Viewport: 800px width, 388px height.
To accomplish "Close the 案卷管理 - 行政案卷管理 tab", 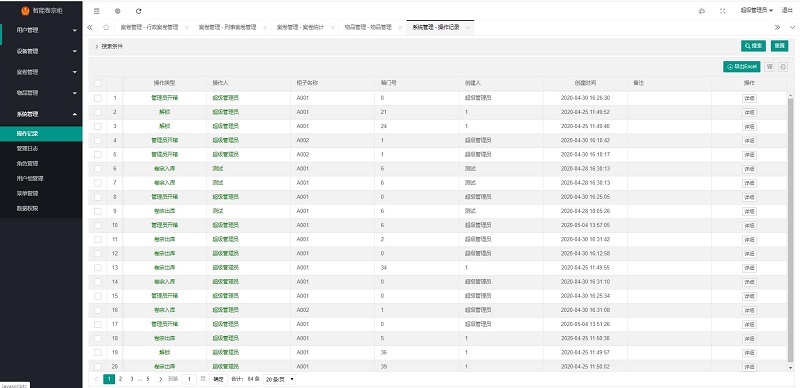I will [x=187, y=28].
